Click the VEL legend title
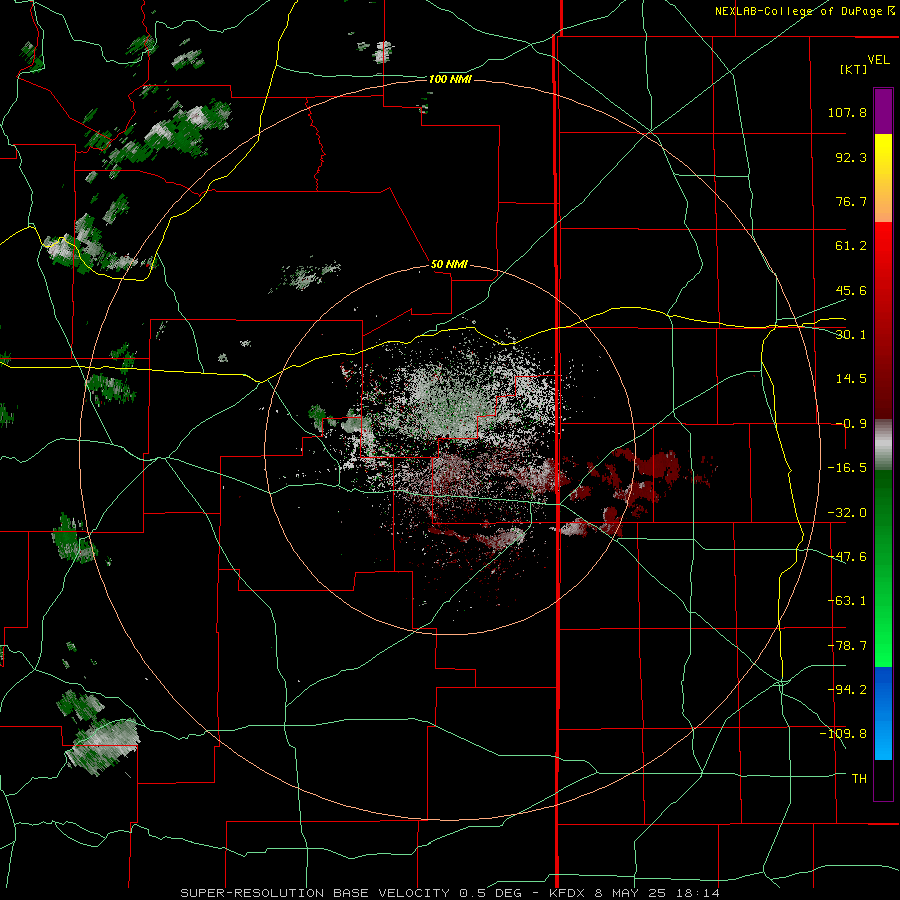 879,59
